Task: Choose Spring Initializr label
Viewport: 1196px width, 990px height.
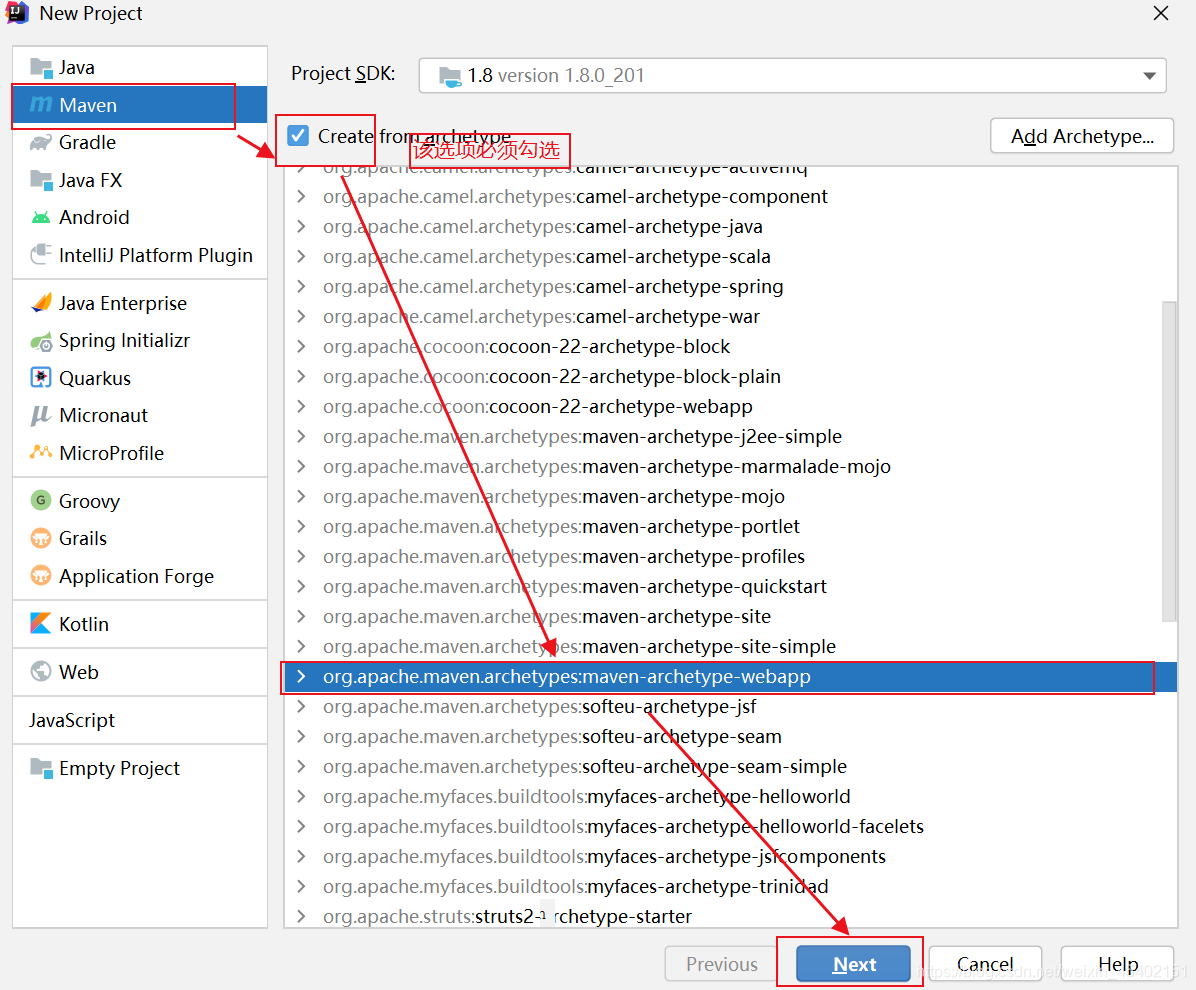Action: click(x=124, y=341)
